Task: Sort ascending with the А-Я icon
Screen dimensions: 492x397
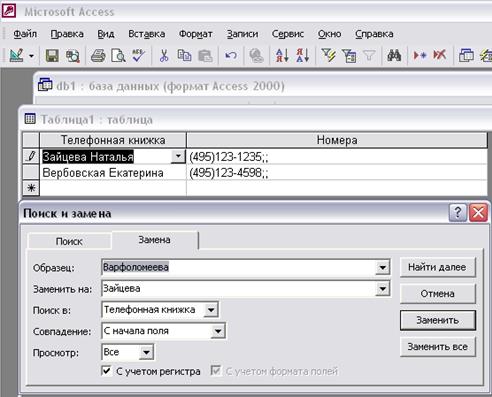Action: 282,56
